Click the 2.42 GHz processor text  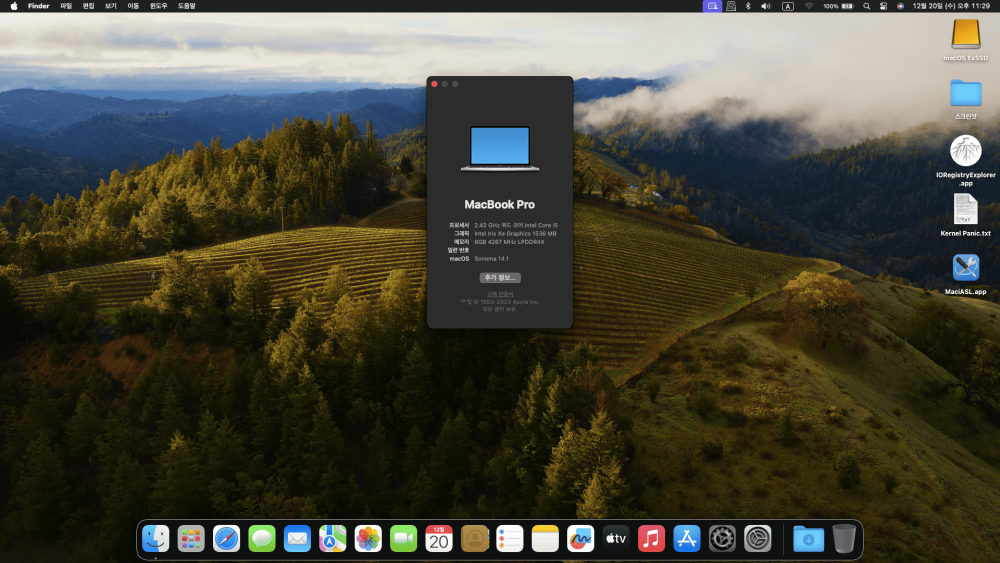coord(516,225)
